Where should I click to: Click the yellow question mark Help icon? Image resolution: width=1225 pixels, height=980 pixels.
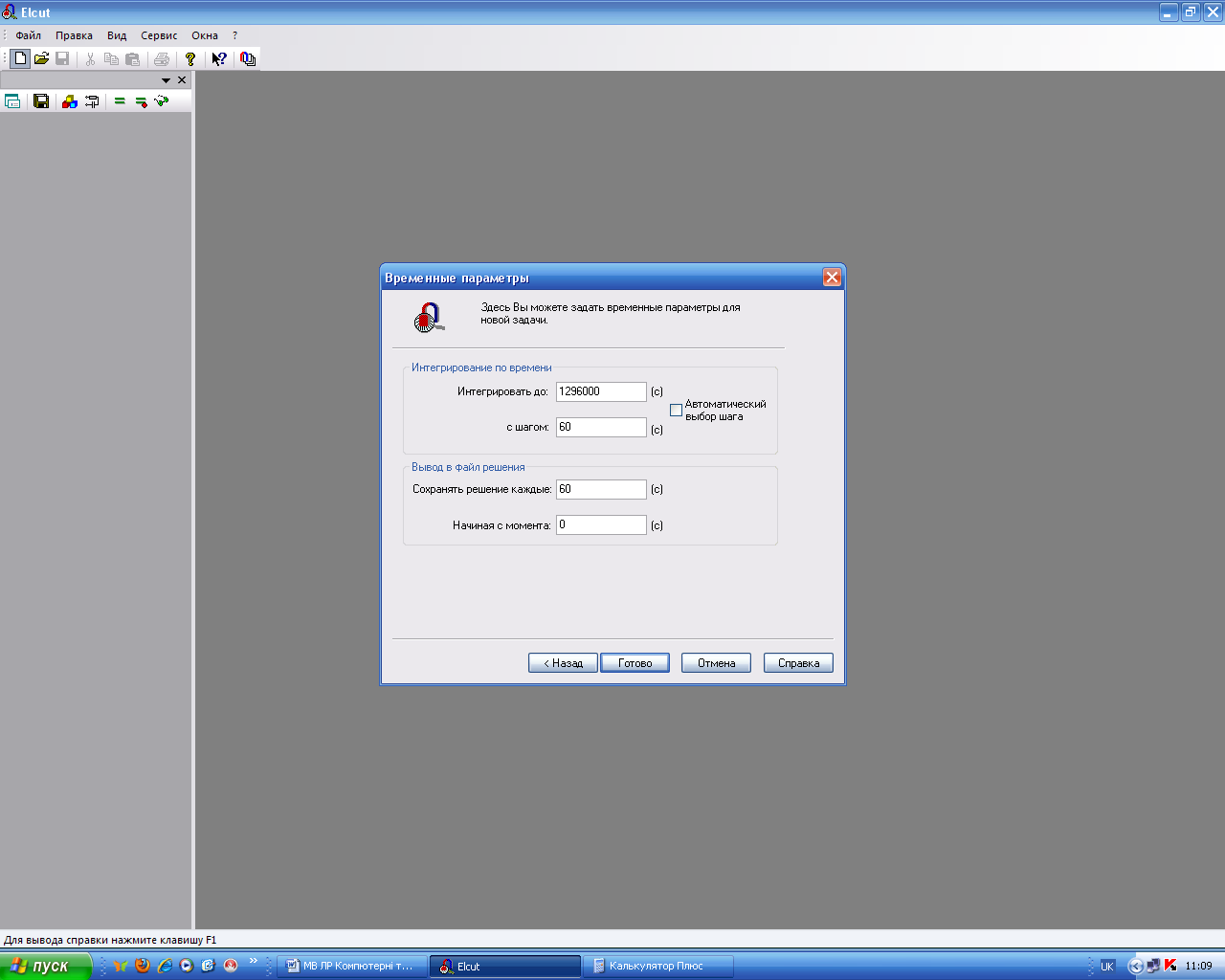click(x=190, y=58)
